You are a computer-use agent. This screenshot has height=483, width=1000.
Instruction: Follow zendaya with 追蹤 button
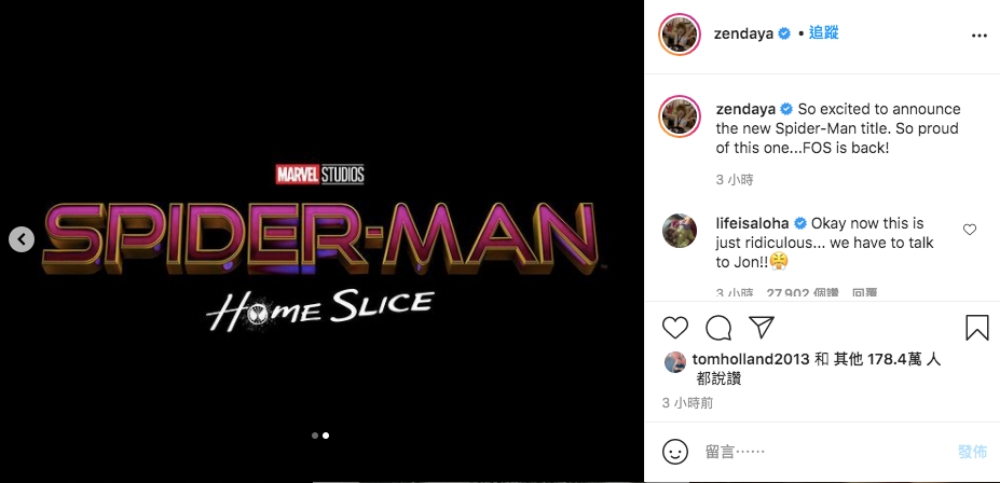click(x=824, y=33)
